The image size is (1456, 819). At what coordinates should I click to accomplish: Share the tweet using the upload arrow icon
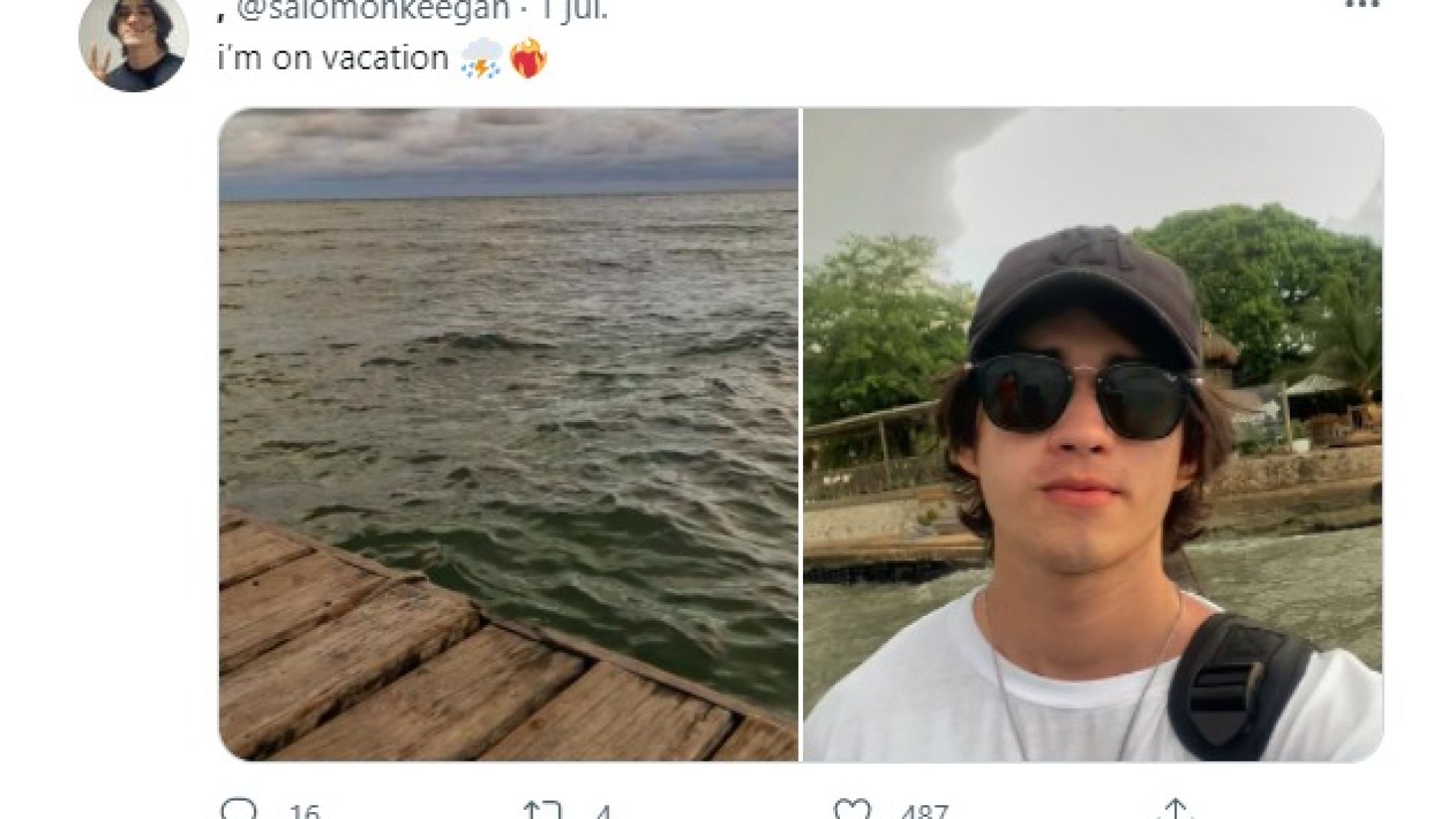[1175, 811]
